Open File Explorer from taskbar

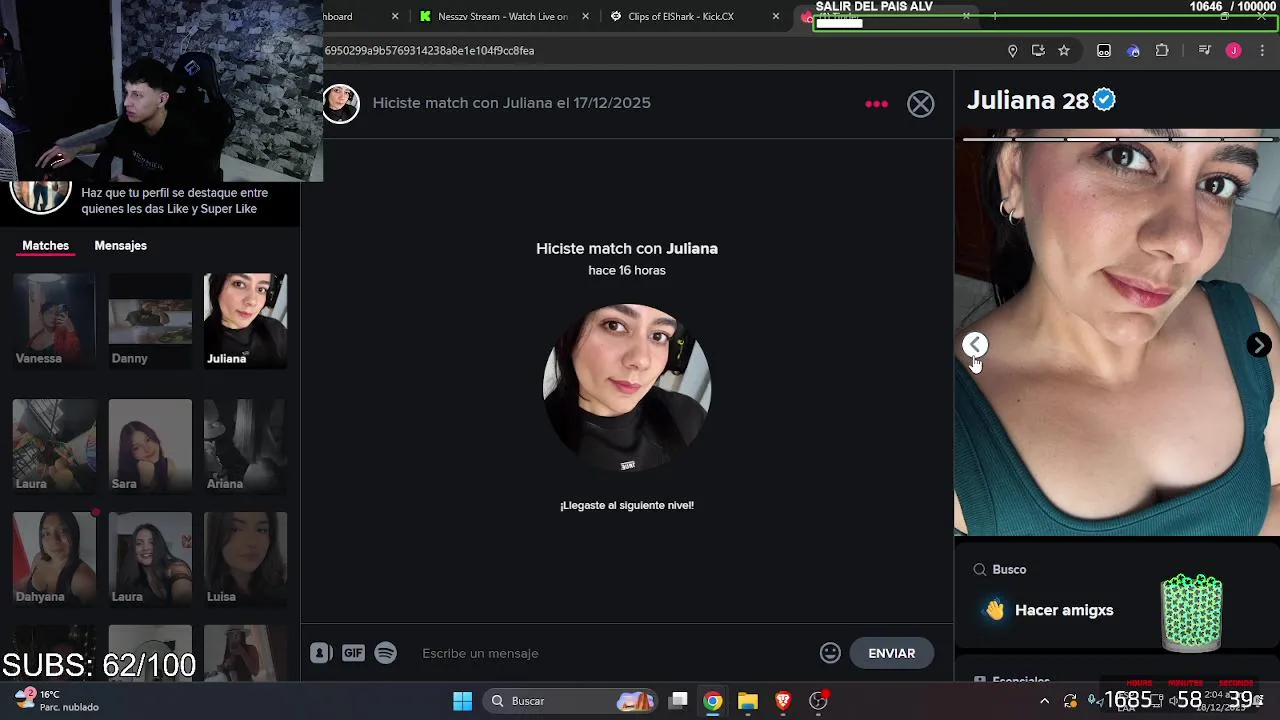(x=748, y=701)
